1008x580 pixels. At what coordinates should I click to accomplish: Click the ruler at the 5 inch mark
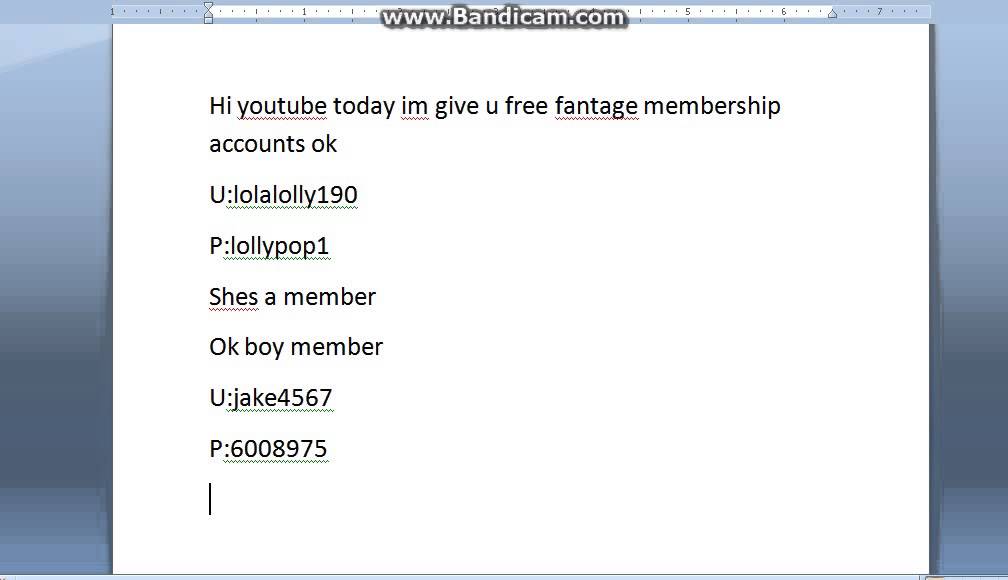point(687,12)
